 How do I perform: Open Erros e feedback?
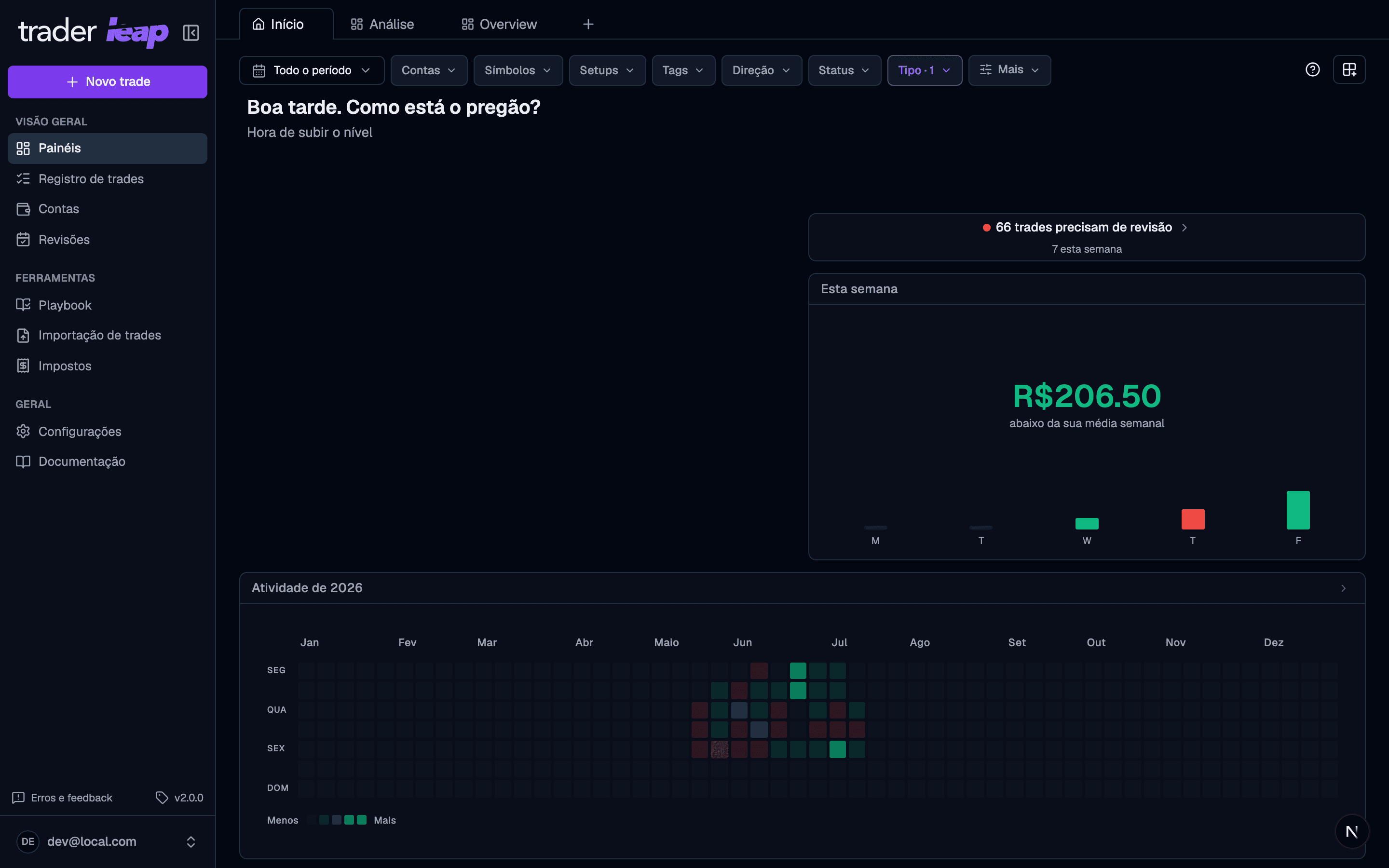click(x=62, y=798)
